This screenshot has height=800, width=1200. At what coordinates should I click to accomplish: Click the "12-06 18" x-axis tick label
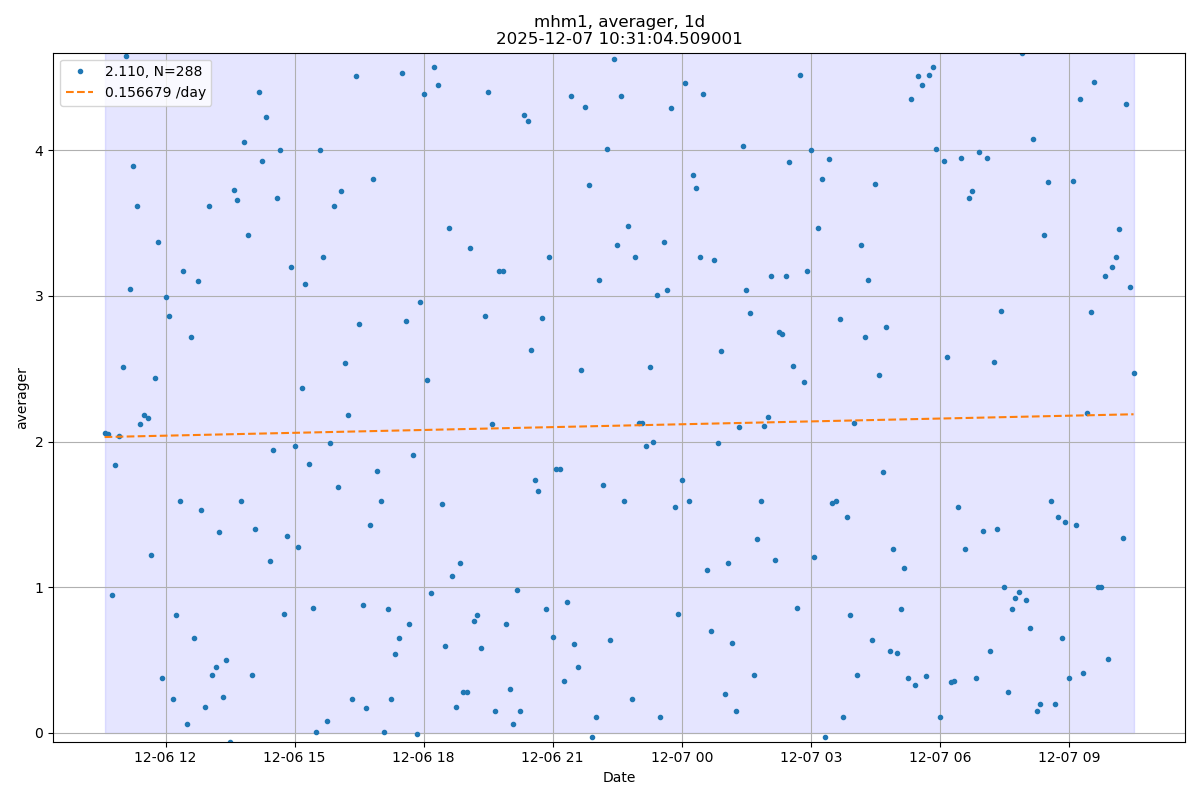pos(424,756)
